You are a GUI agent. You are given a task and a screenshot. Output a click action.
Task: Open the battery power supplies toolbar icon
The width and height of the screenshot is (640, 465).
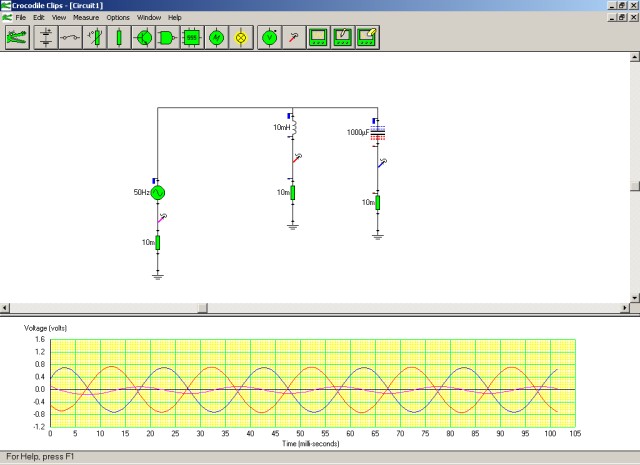point(46,38)
